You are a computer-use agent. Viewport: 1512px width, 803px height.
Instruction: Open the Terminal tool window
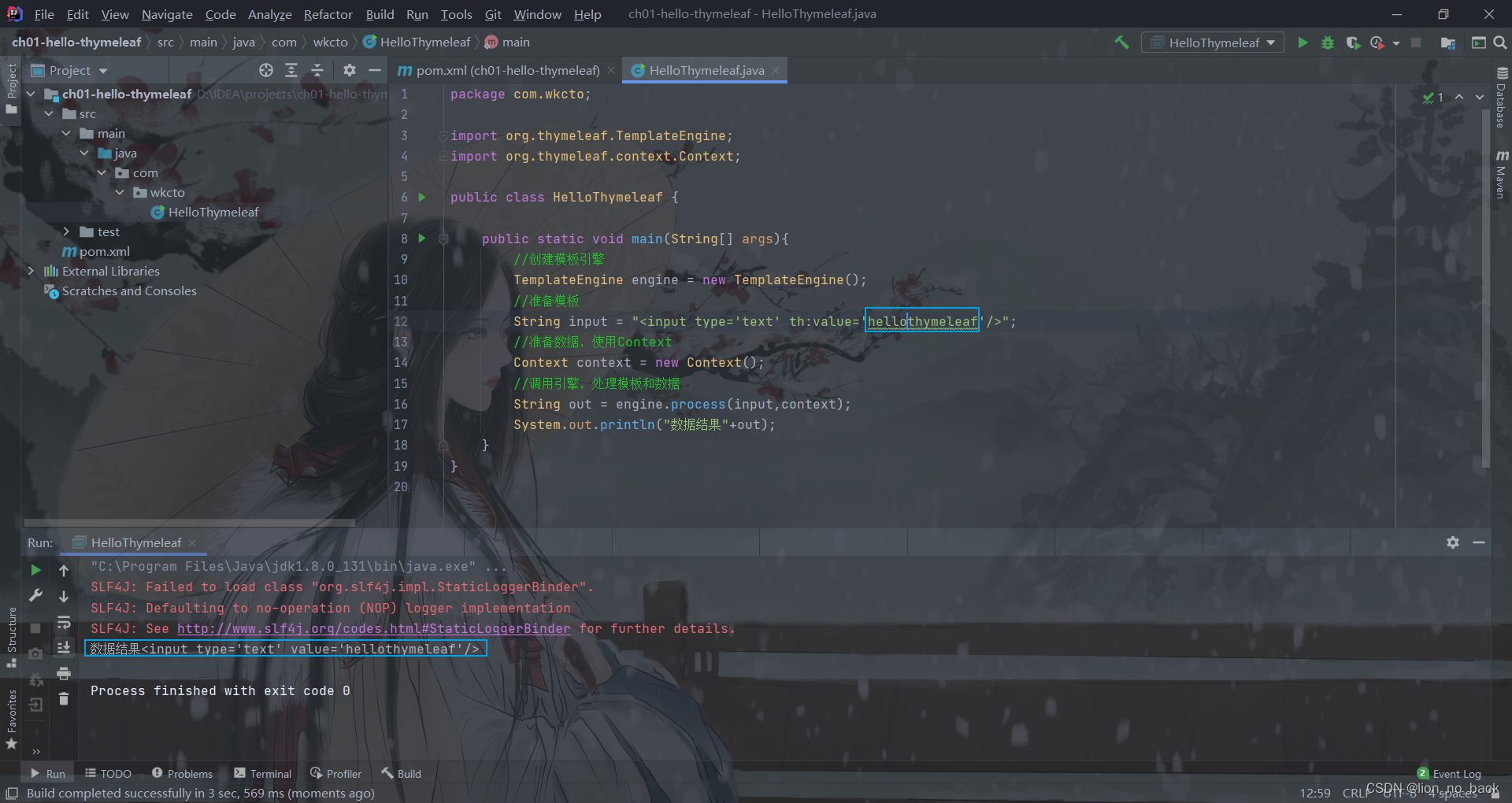[x=262, y=774]
